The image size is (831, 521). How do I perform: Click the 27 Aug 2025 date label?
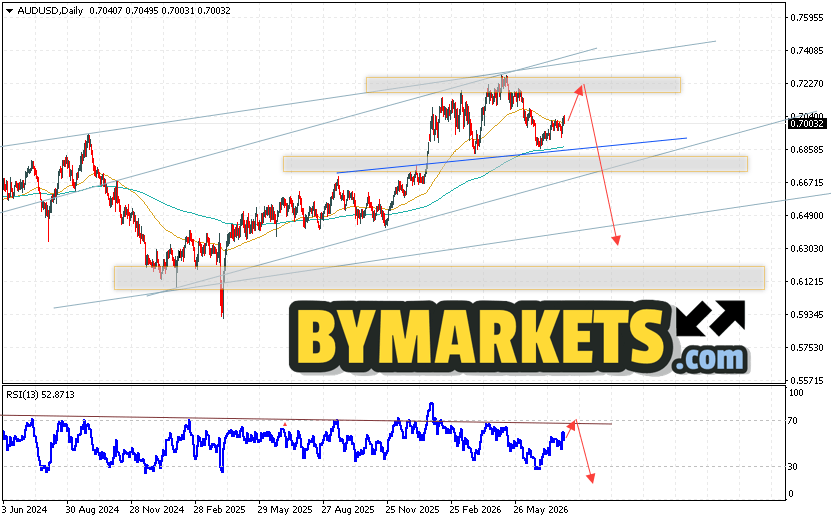[x=348, y=510]
